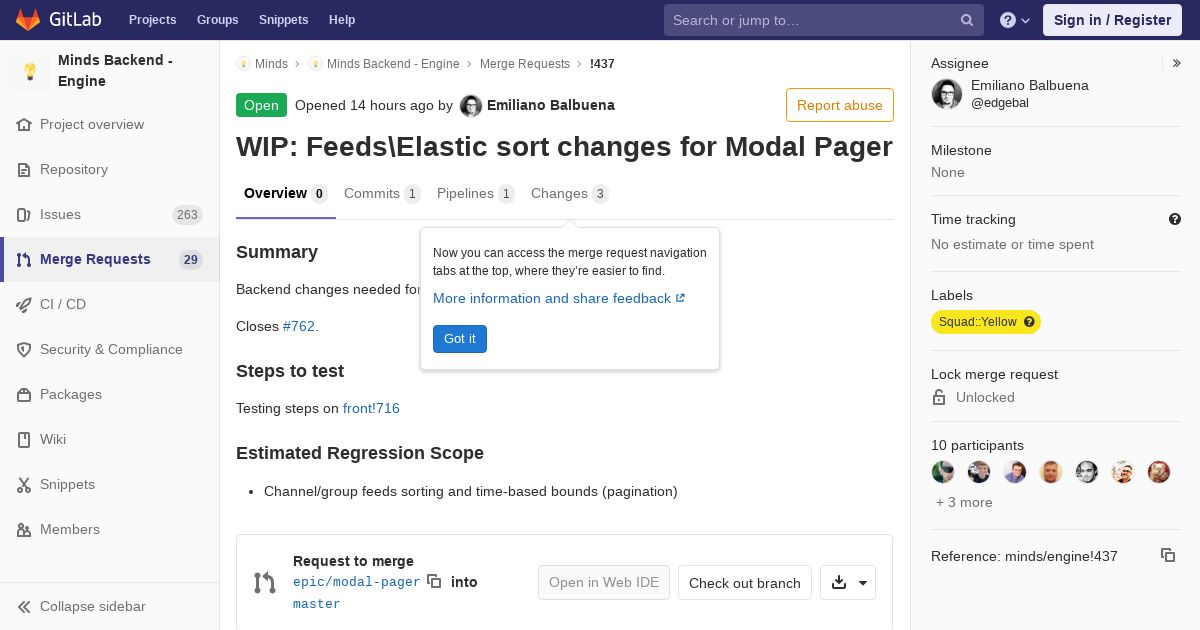Viewport: 1200px width, 630px height.
Task: Click the time tracking help icon
Action: coord(1175,219)
